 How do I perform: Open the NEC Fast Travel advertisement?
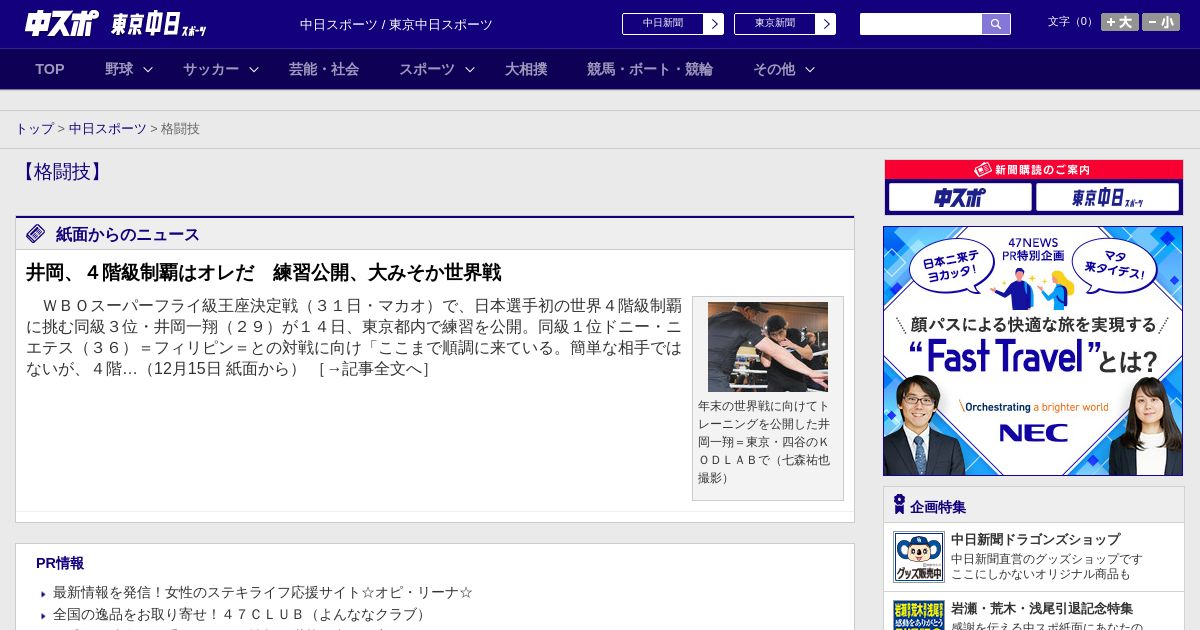coord(1033,351)
